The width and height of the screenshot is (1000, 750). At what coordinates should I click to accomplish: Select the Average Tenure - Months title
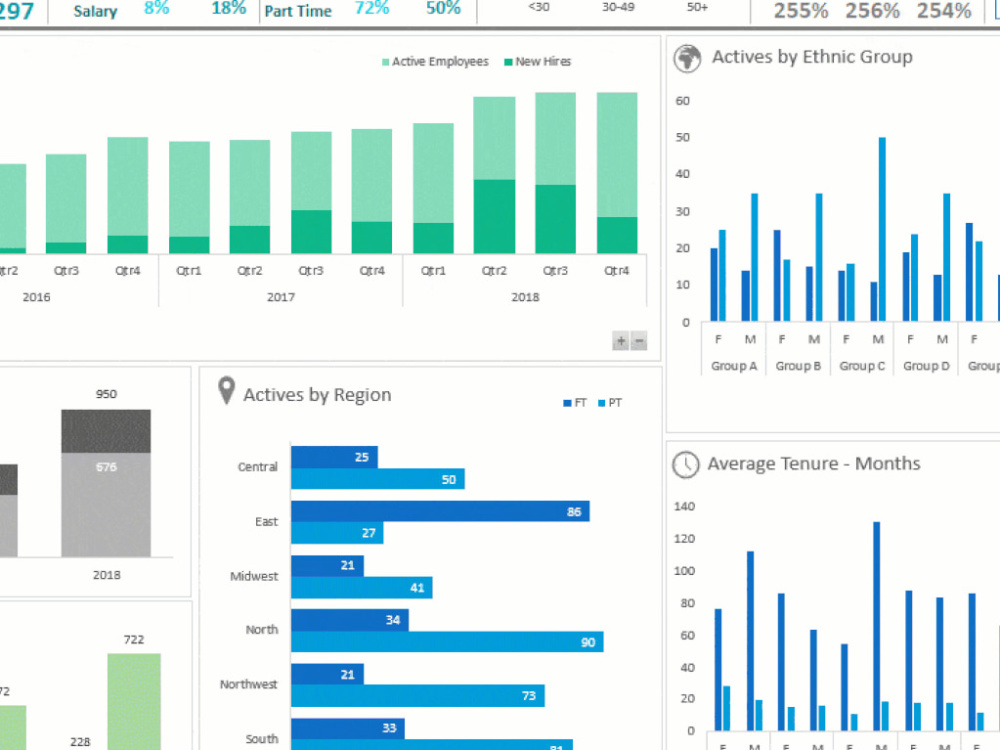tap(814, 464)
